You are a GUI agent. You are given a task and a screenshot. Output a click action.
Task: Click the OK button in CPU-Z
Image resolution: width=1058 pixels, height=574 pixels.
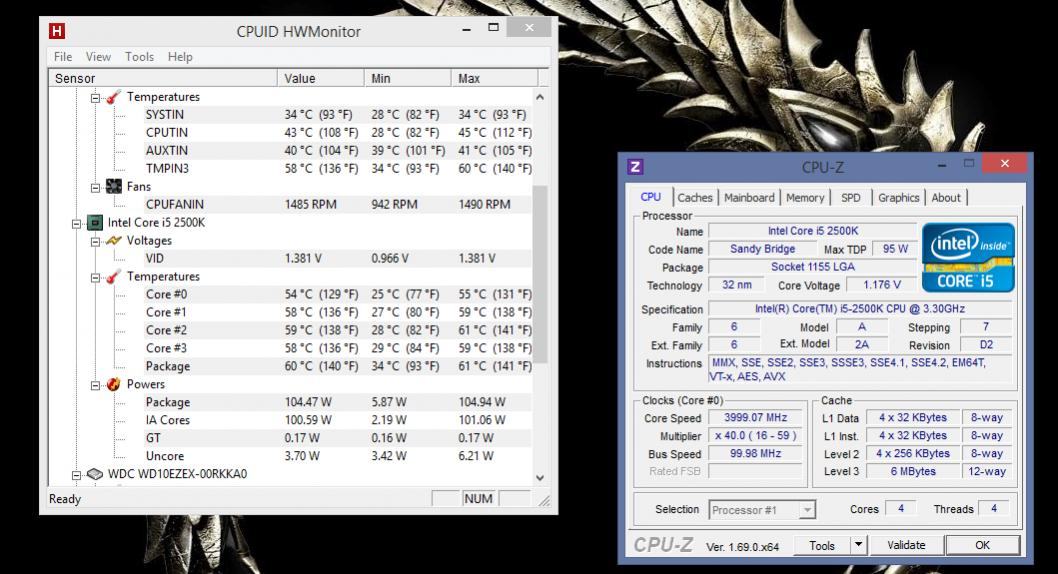[982, 545]
